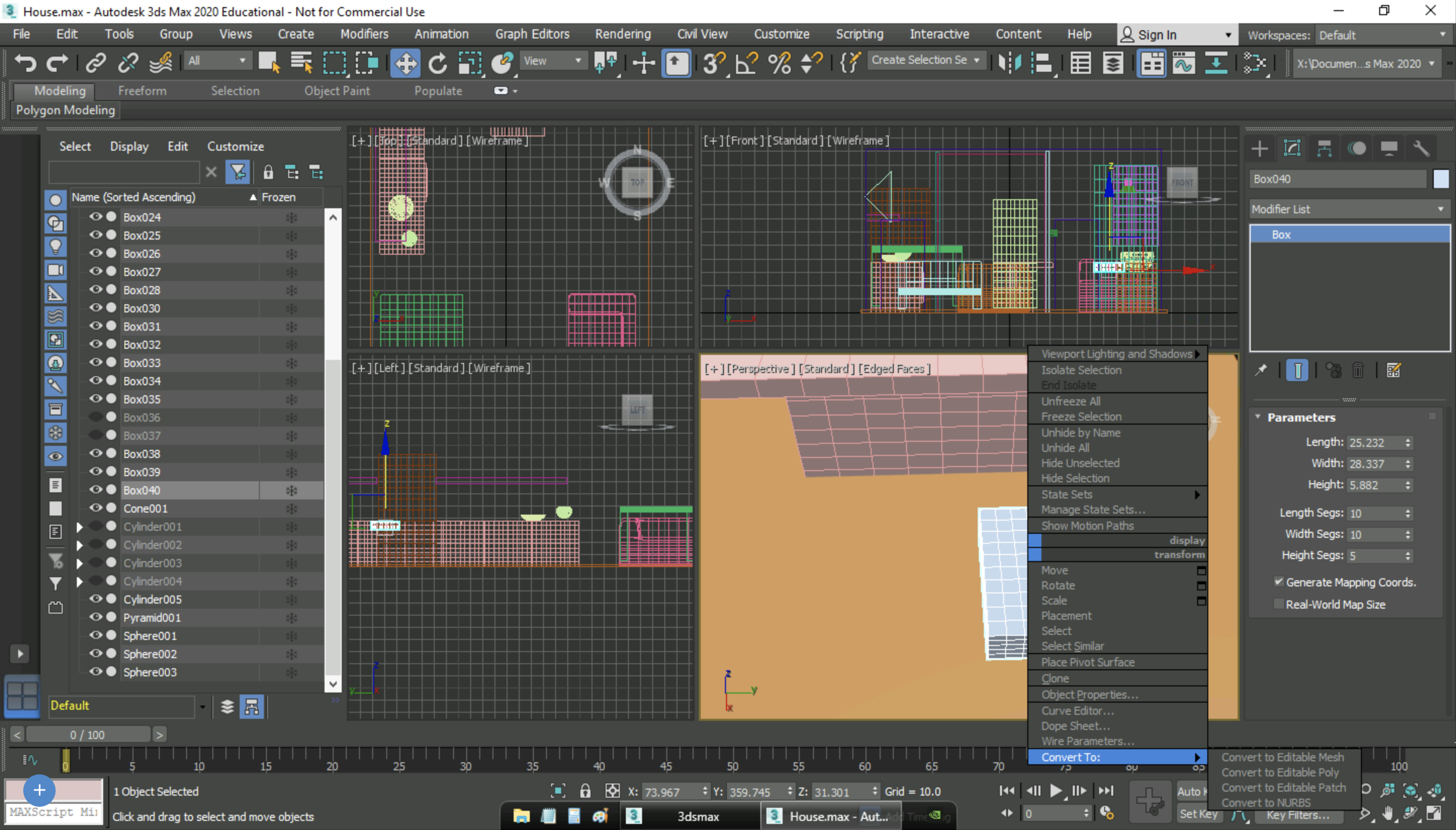Toggle Show End Result button
This screenshot has width=1456, height=830.
click(x=1297, y=371)
